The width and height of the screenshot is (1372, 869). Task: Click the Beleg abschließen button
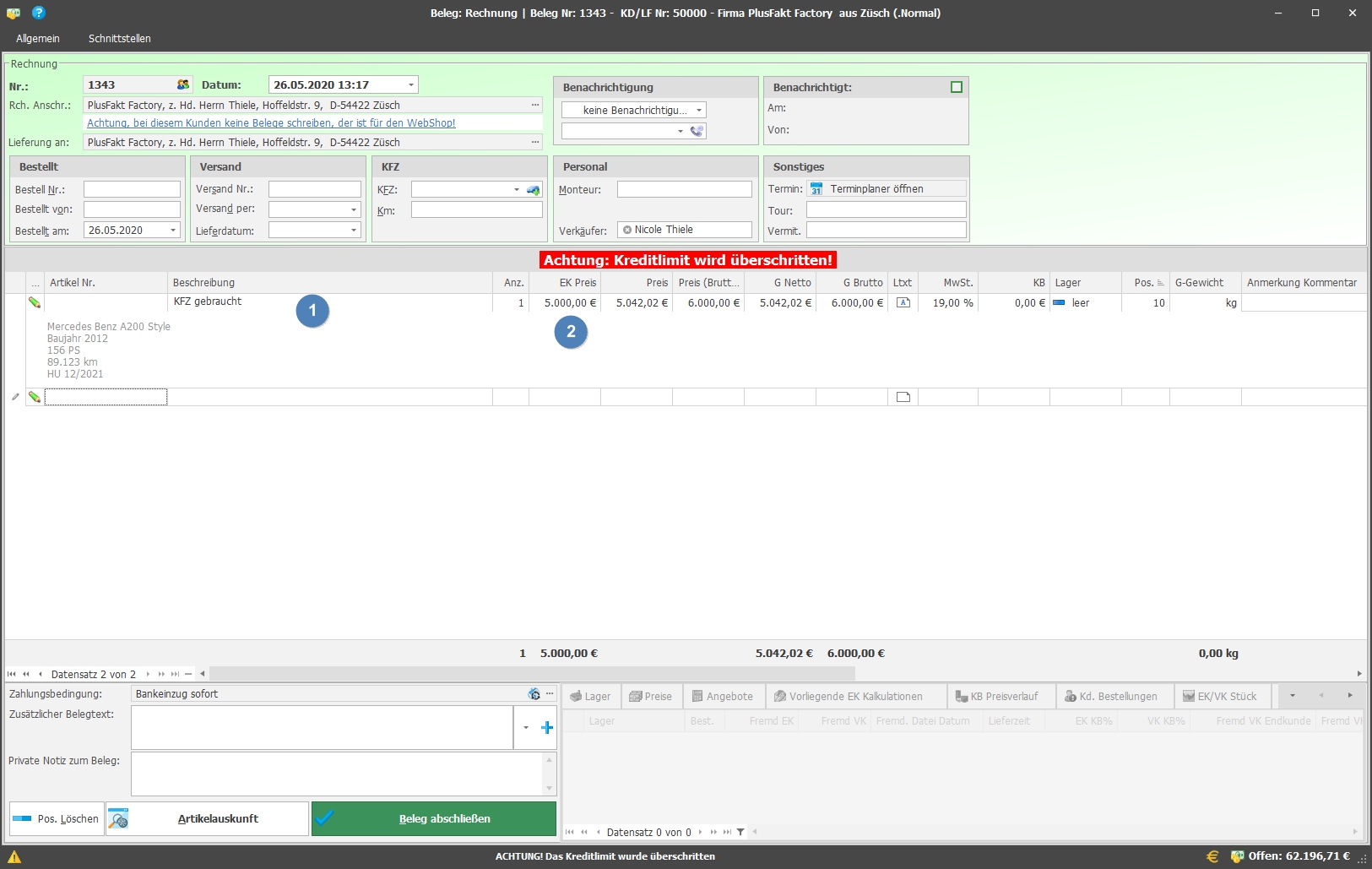pyautogui.click(x=434, y=818)
